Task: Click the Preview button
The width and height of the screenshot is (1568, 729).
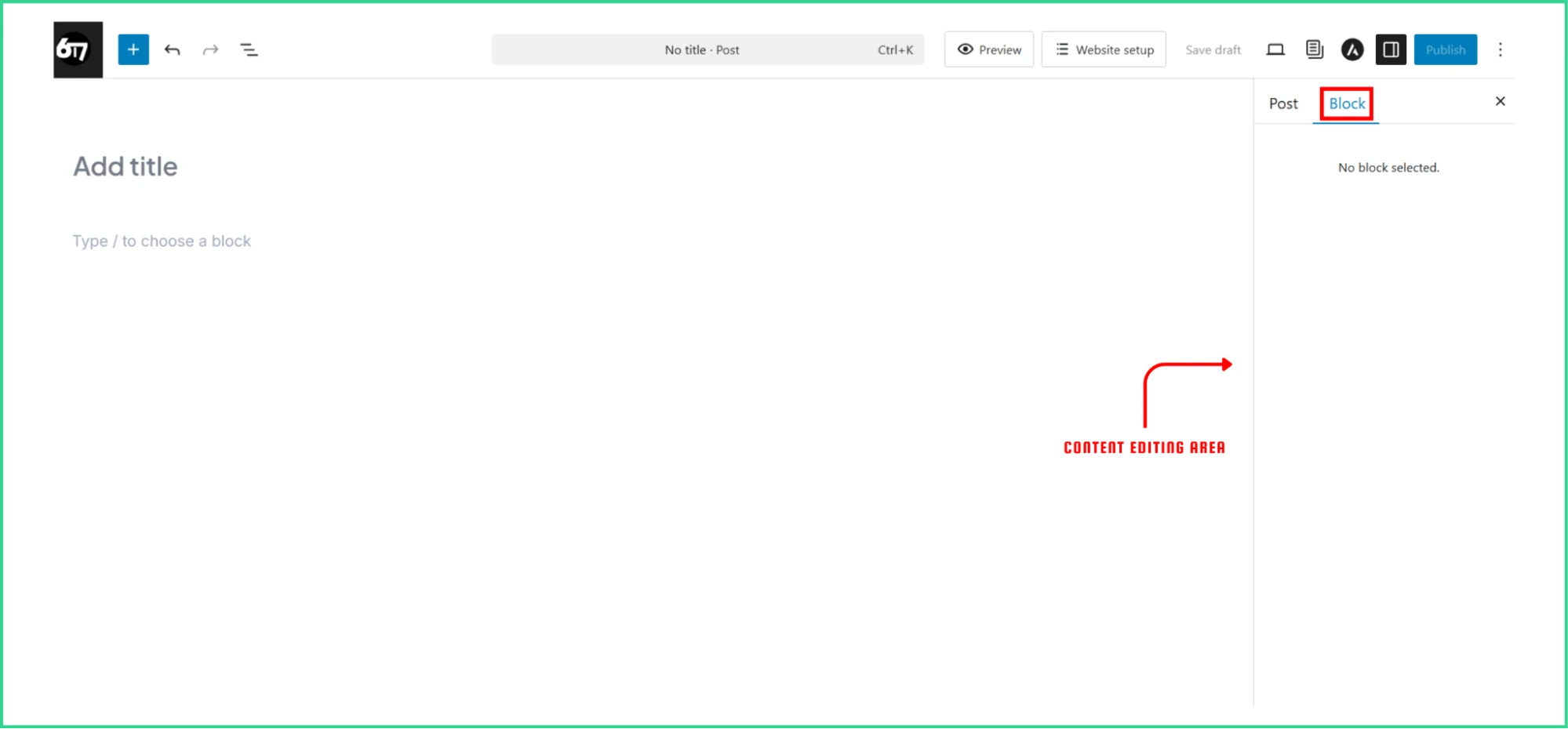Action: point(989,49)
